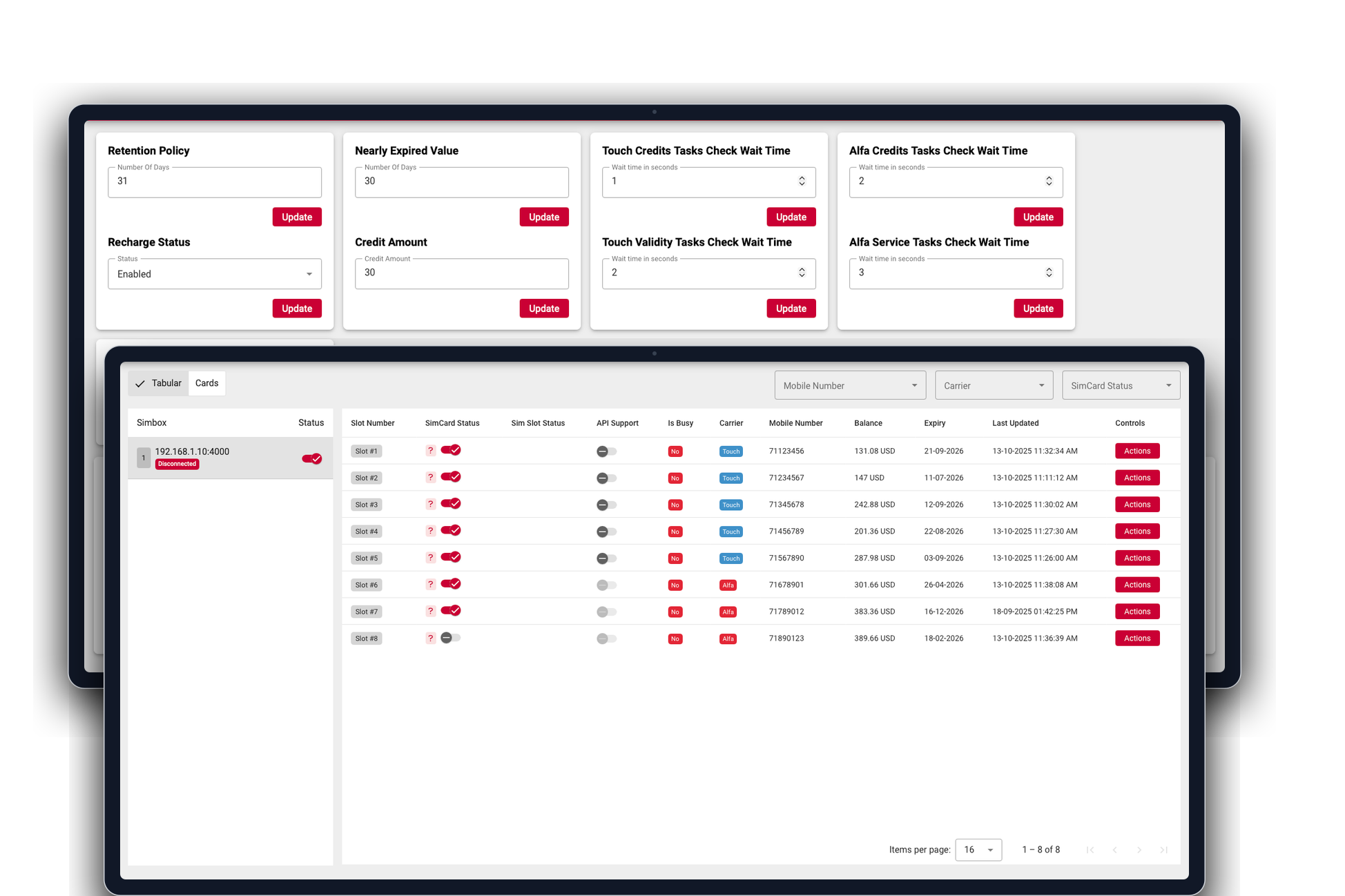Toggle SimCard status switch for Slot #3
The height and width of the screenshot is (896, 1345).
(x=451, y=504)
